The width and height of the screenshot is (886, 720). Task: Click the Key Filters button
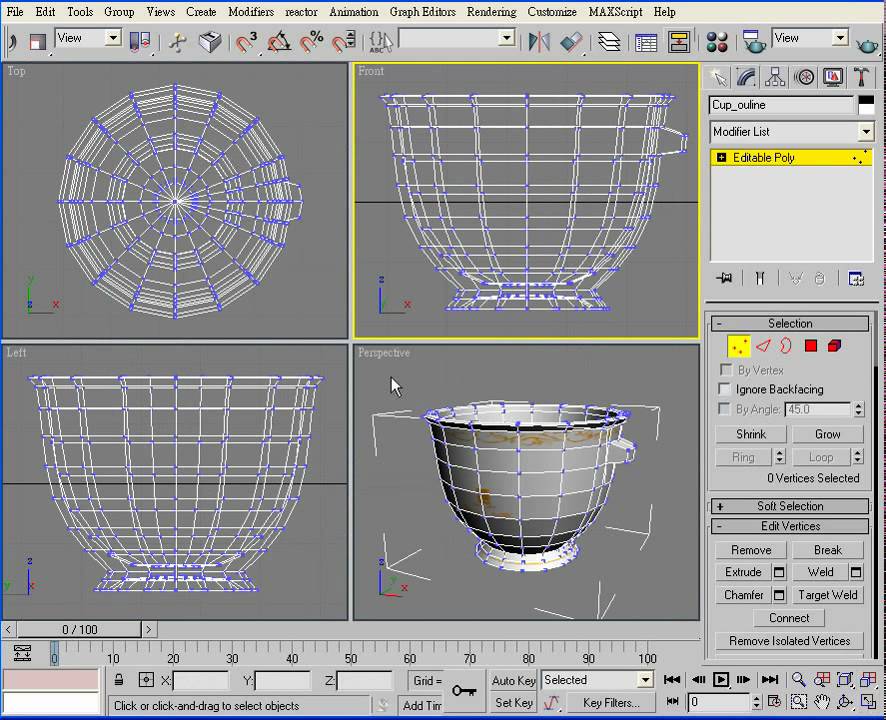click(x=611, y=702)
